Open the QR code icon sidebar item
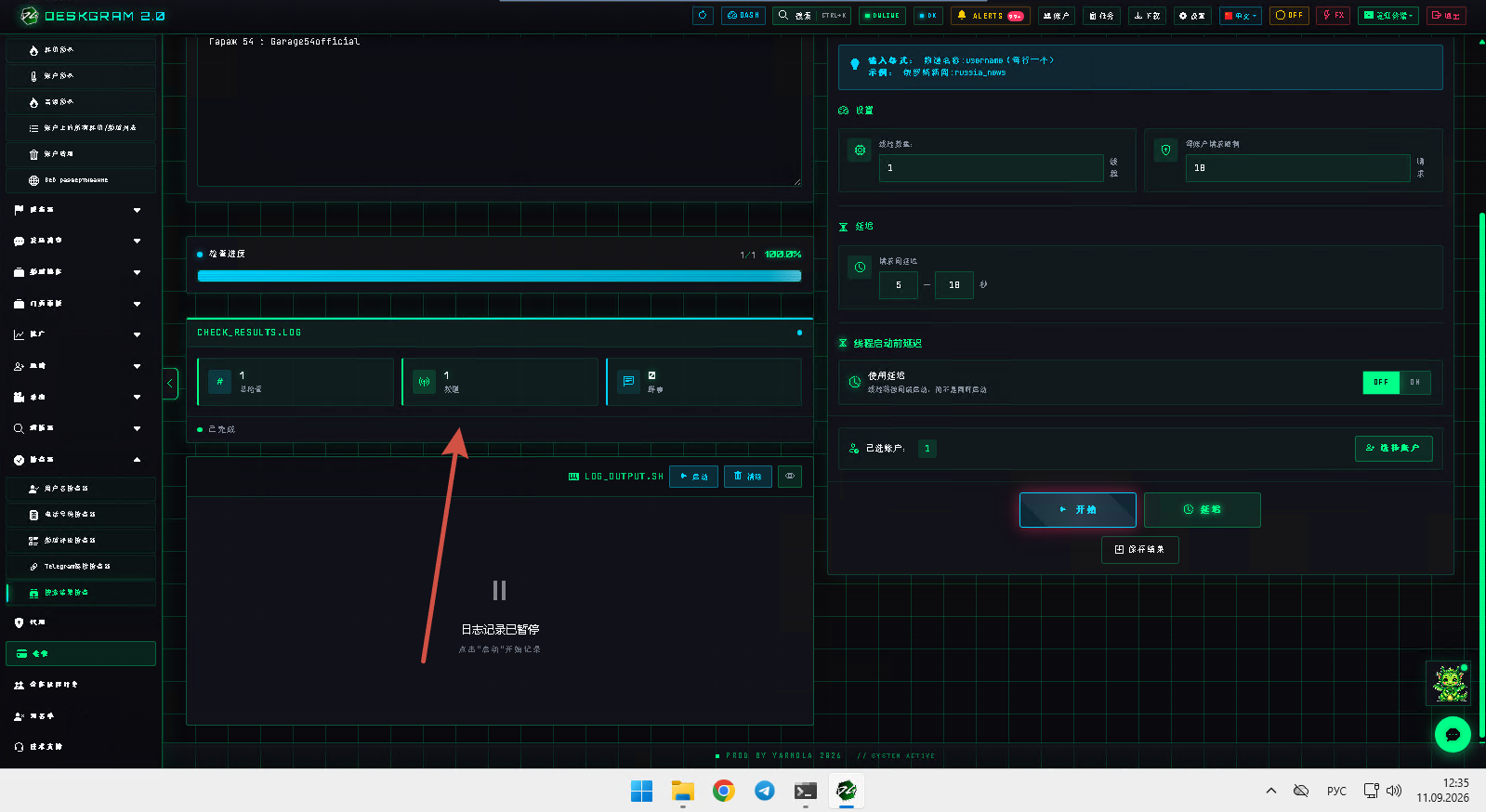 [x=81, y=541]
